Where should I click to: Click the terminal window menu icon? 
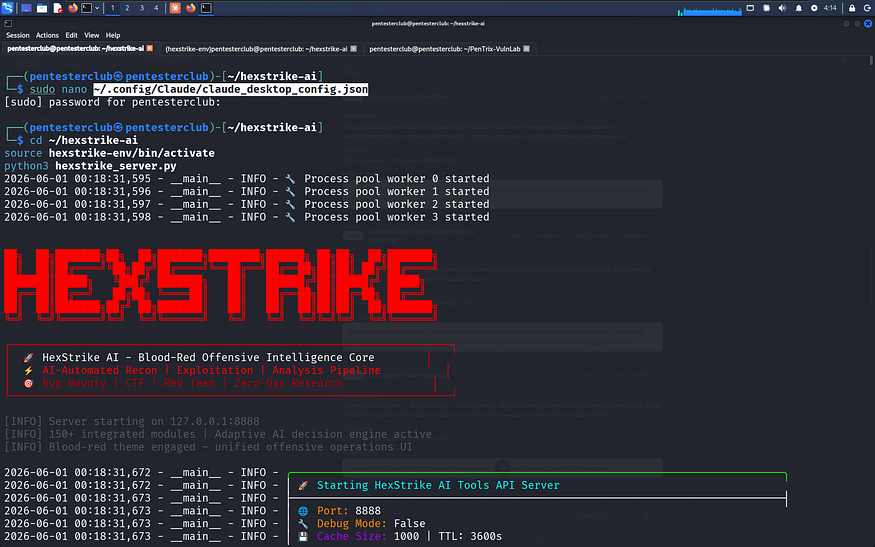(8, 23)
